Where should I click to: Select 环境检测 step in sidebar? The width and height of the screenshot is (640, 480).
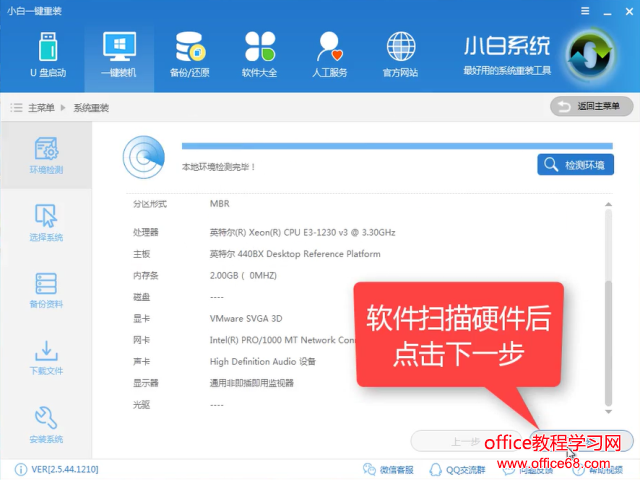(x=46, y=155)
